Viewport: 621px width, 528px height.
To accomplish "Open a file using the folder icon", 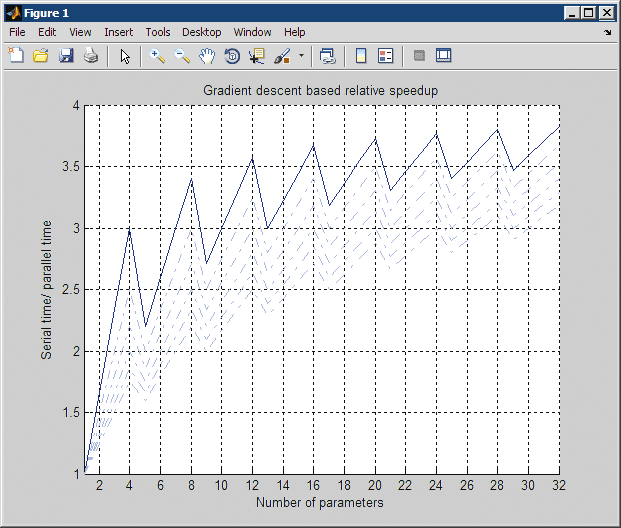I will [41, 56].
